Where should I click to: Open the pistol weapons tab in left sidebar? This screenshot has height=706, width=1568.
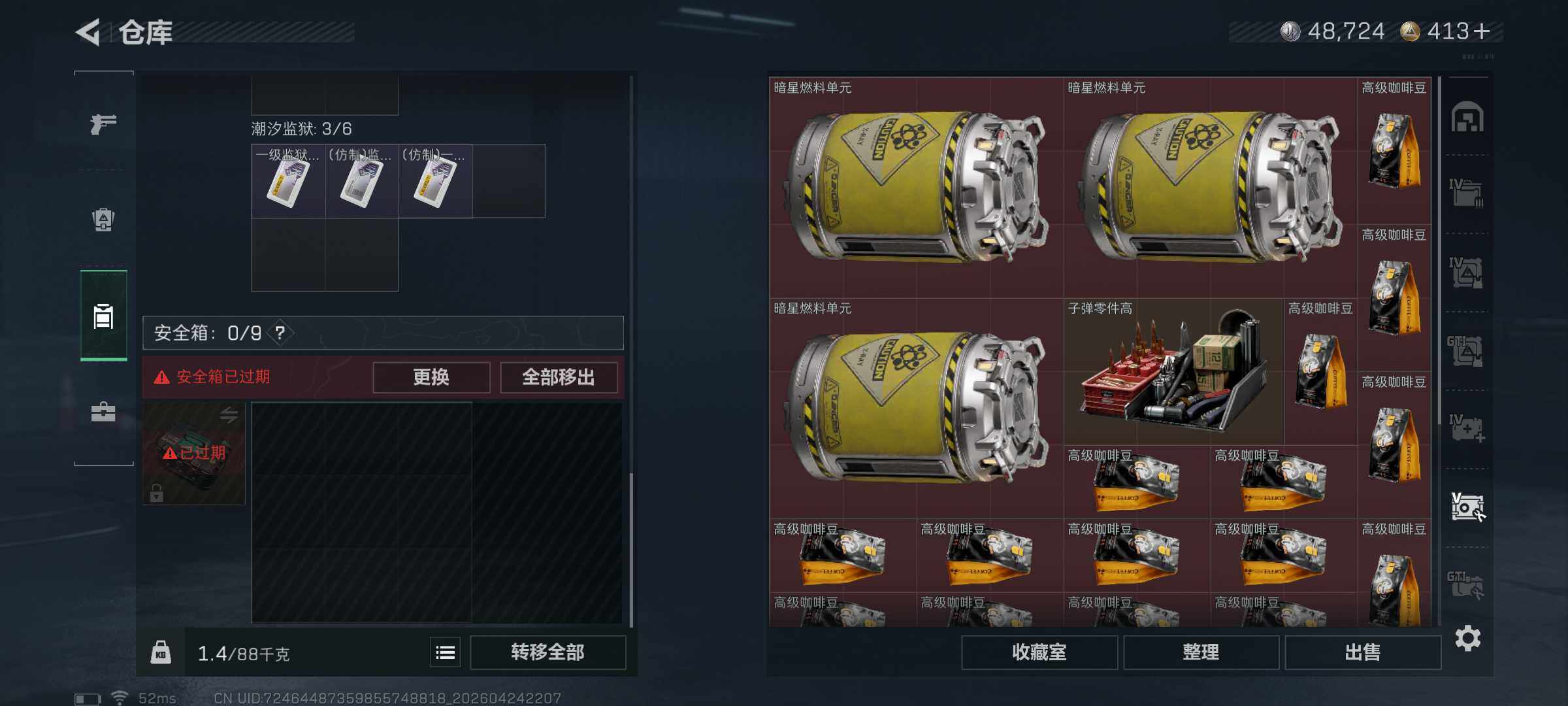coord(103,124)
